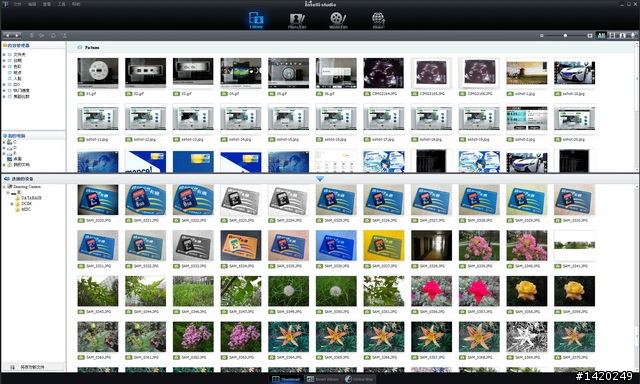This screenshot has width=640, height=384.
Task: Open the 工具 menu
Action: click(x=62, y=4)
